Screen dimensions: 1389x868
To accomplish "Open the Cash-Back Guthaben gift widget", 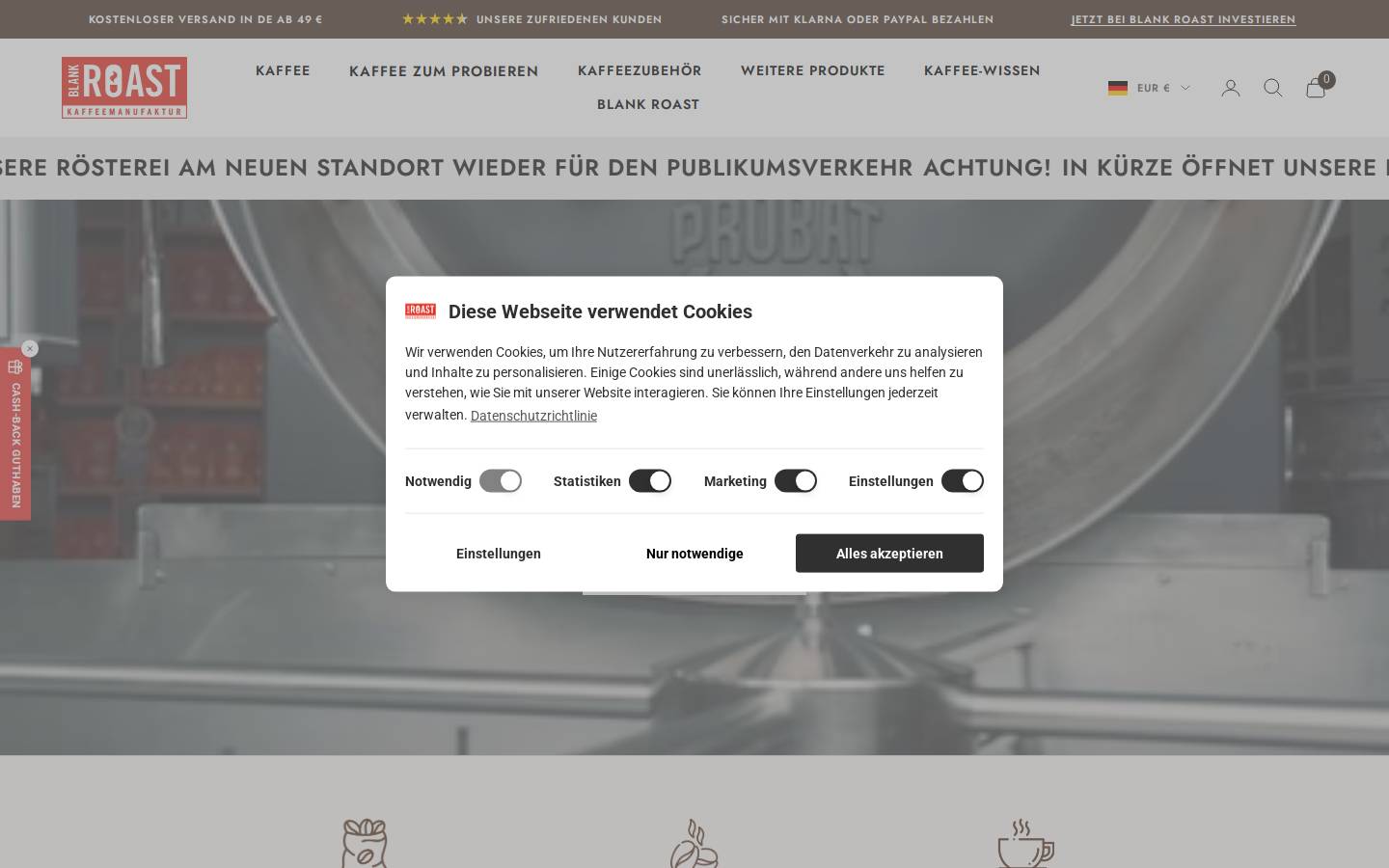I will coord(15,434).
